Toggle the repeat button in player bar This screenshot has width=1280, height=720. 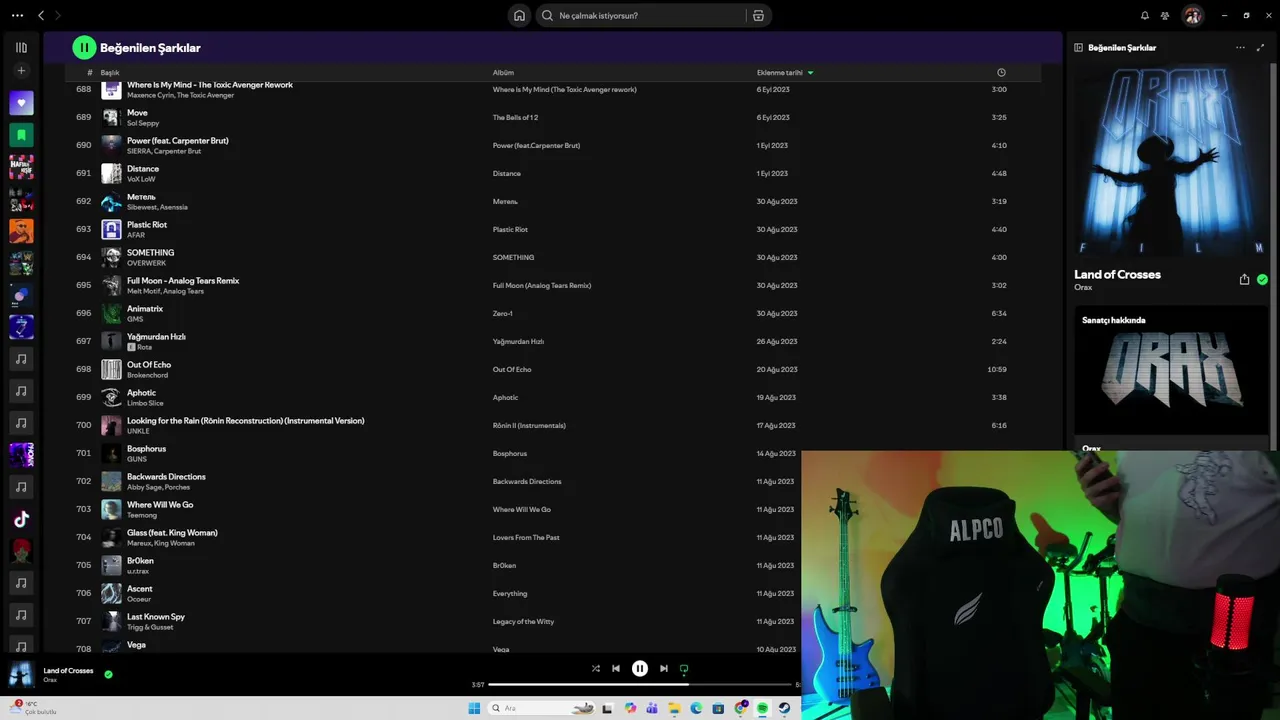coord(684,668)
